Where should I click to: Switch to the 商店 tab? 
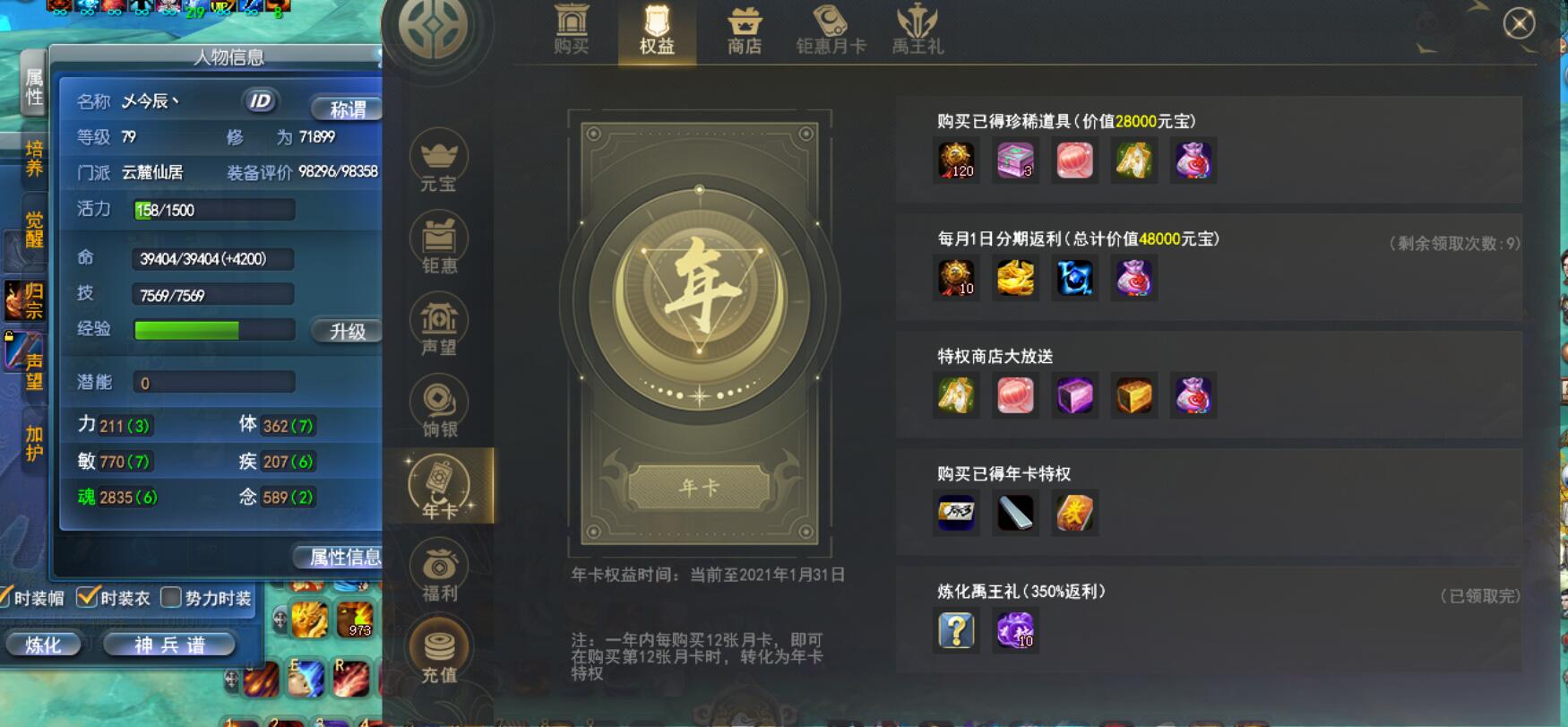pos(745,32)
